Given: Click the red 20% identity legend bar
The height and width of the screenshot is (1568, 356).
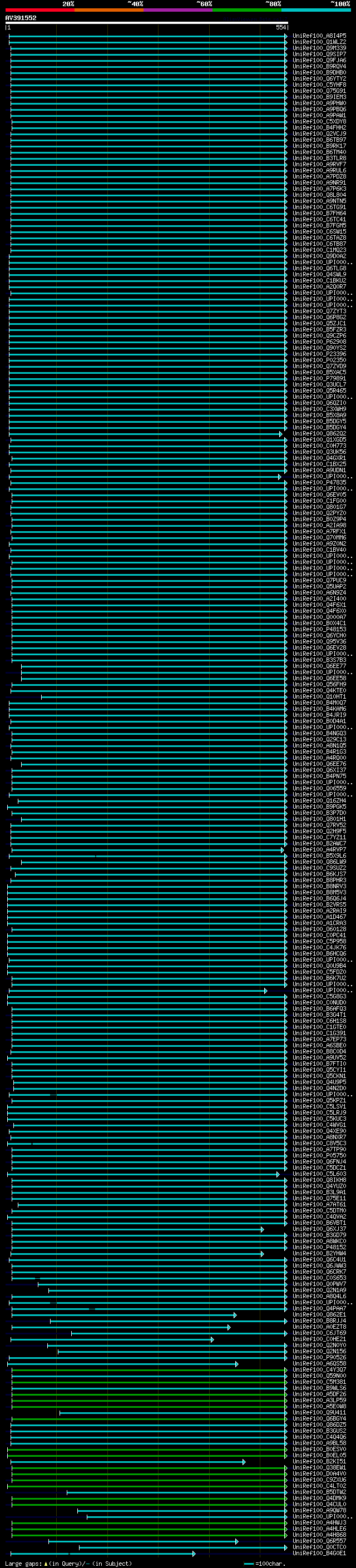Looking at the screenshot, I should (x=40, y=10).
